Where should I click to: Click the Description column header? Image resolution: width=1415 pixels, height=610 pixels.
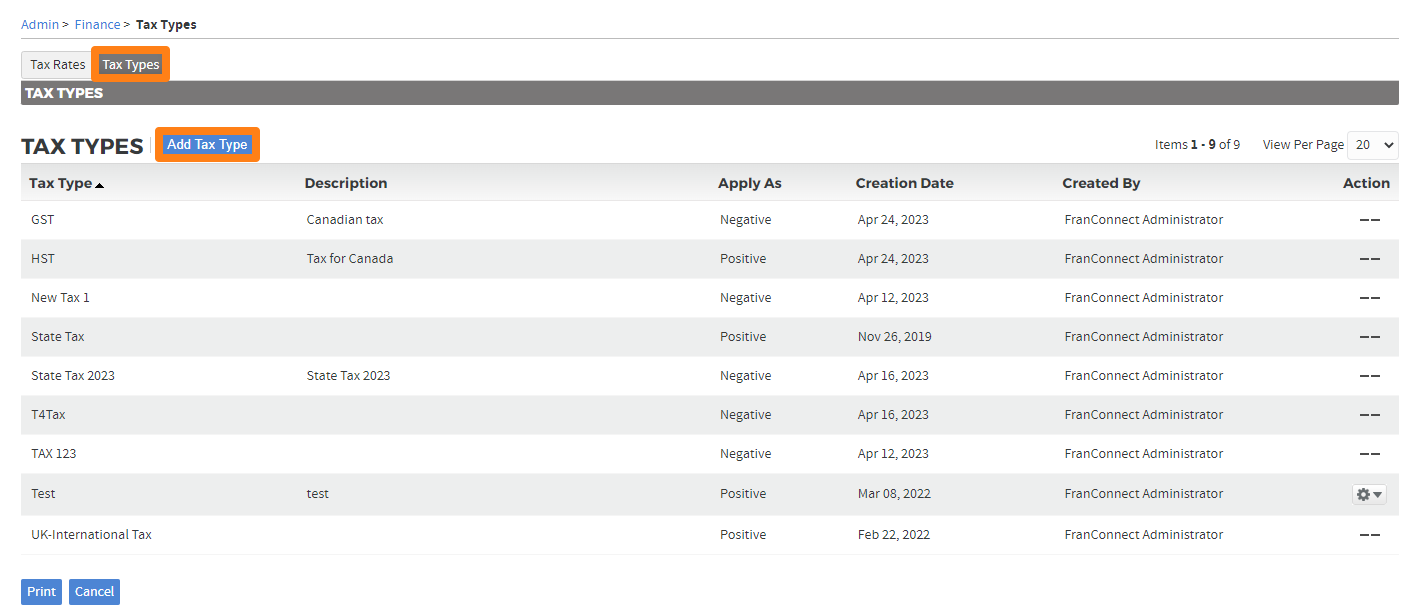click(x=345, y=183)
